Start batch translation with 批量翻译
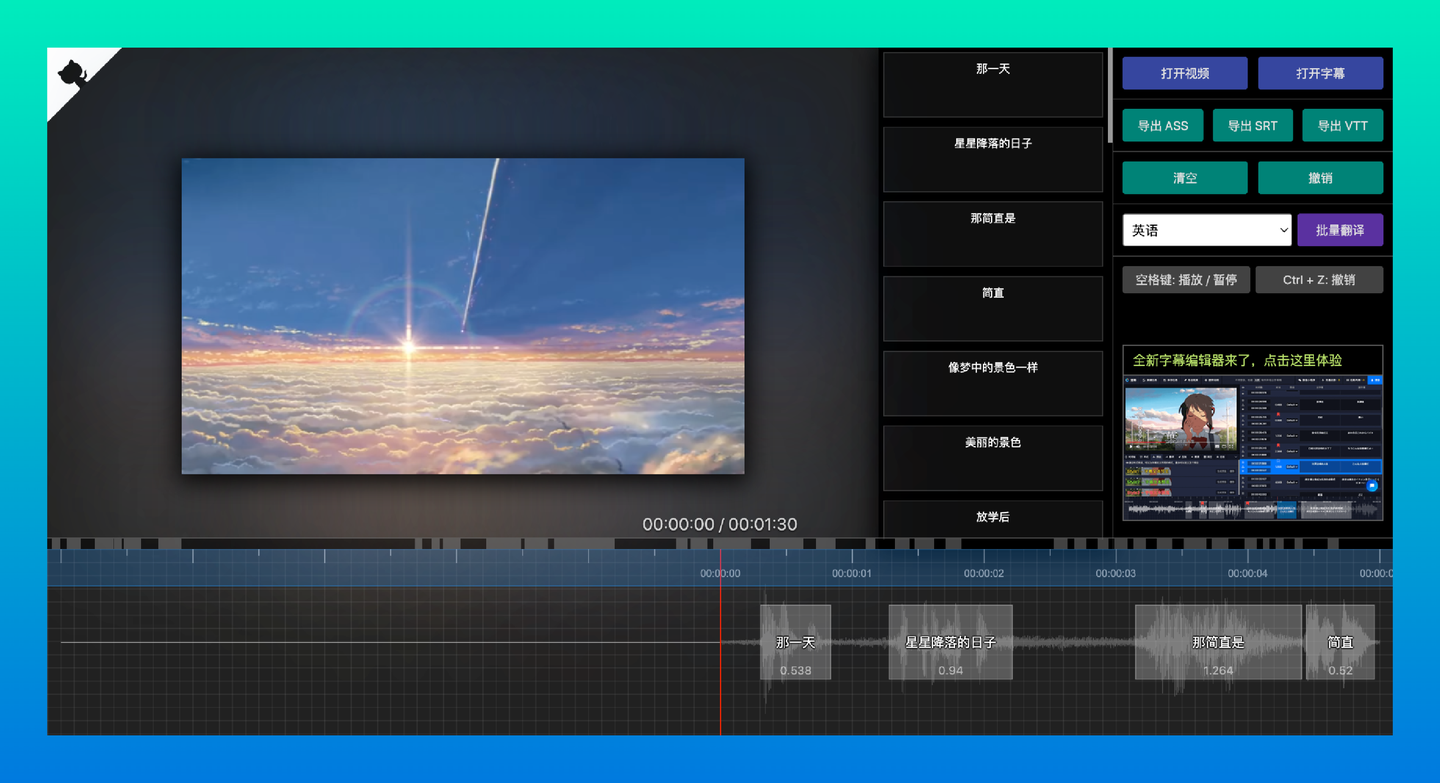1440x783 pixels. pos(1340,230)
